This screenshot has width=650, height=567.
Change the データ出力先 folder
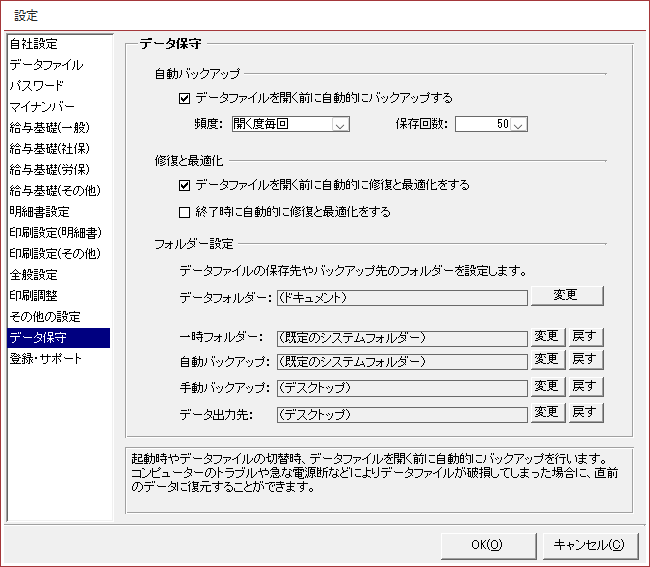(547, 412)
